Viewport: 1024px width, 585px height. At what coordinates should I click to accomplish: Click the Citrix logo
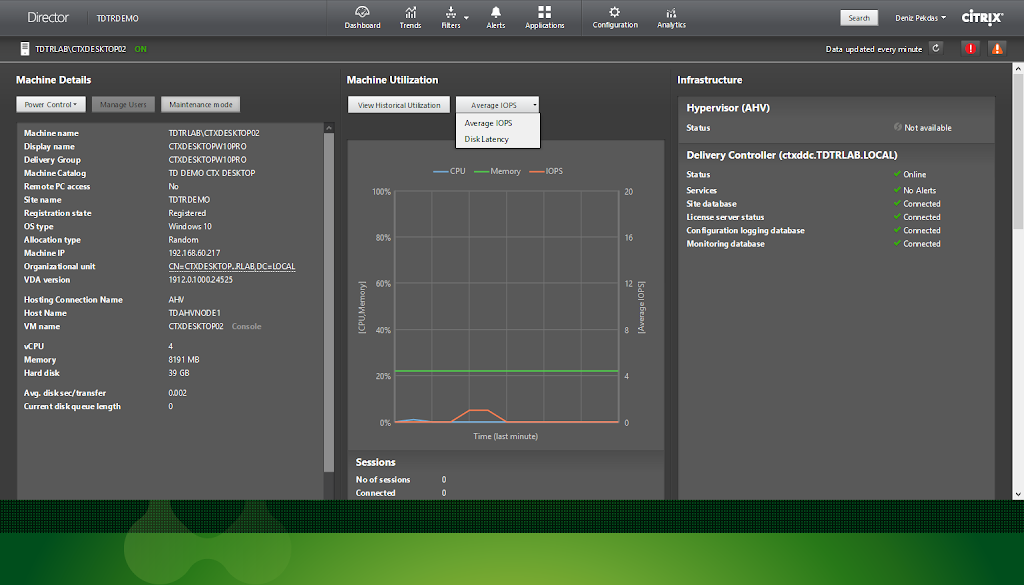(982, 18)
